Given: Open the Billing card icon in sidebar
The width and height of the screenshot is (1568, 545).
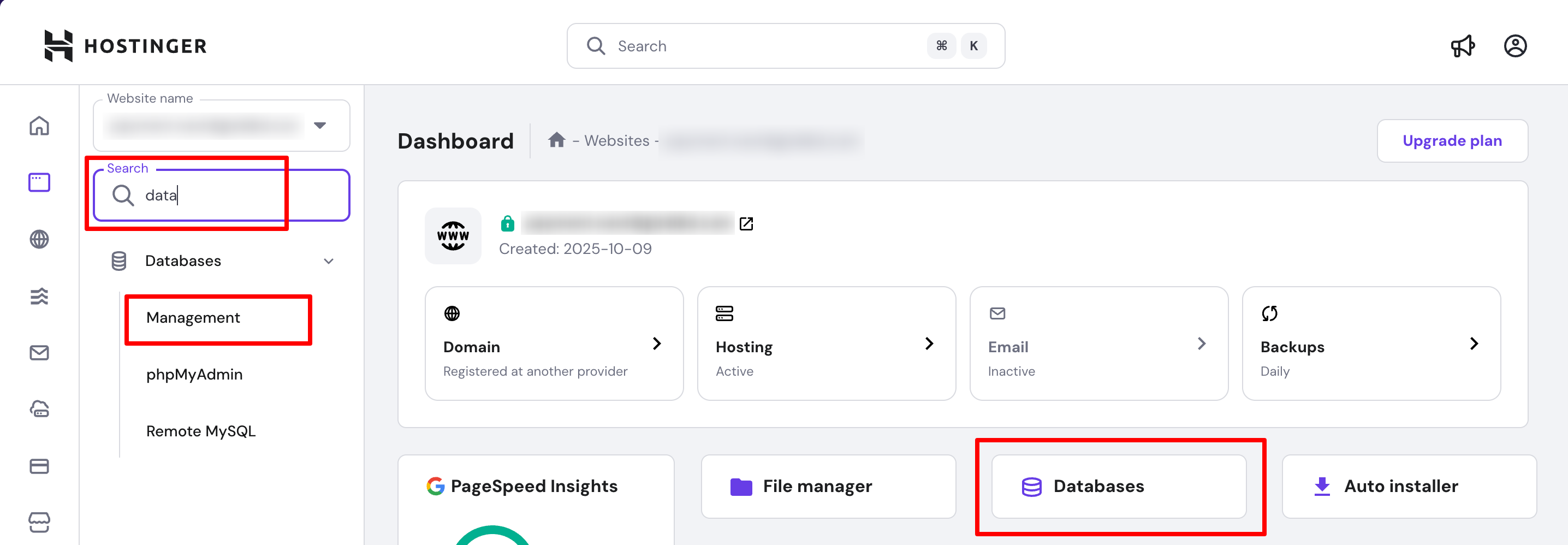Looking at the screenshot, I should click(x=39, y=466).
